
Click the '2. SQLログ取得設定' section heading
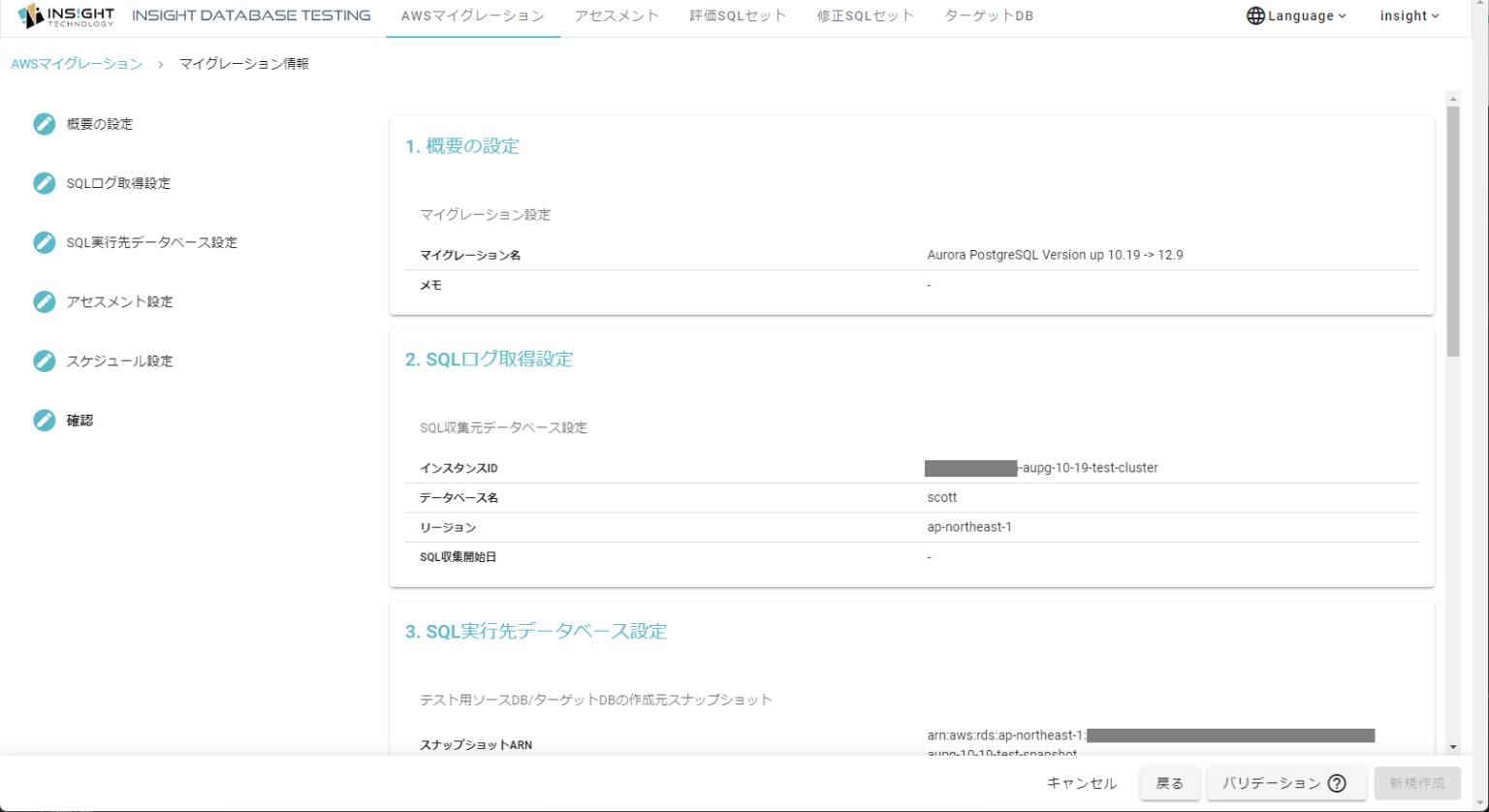(x=490, y=359)
